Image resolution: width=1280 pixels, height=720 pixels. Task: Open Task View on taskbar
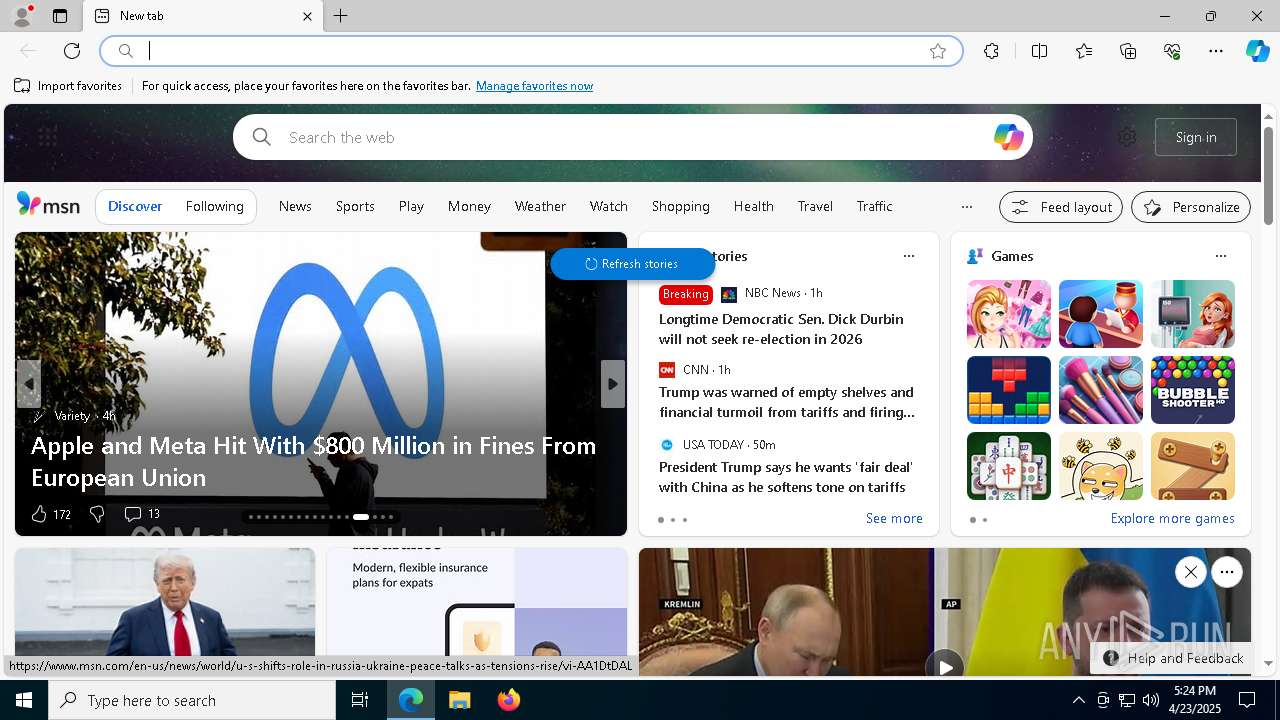[360, 700]
